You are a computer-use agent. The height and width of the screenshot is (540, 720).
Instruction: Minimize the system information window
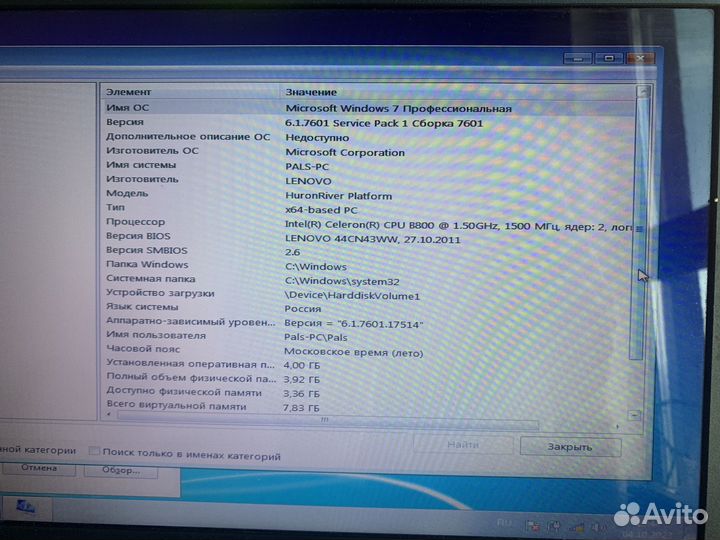pyautogui.click(x=578, y=58)
